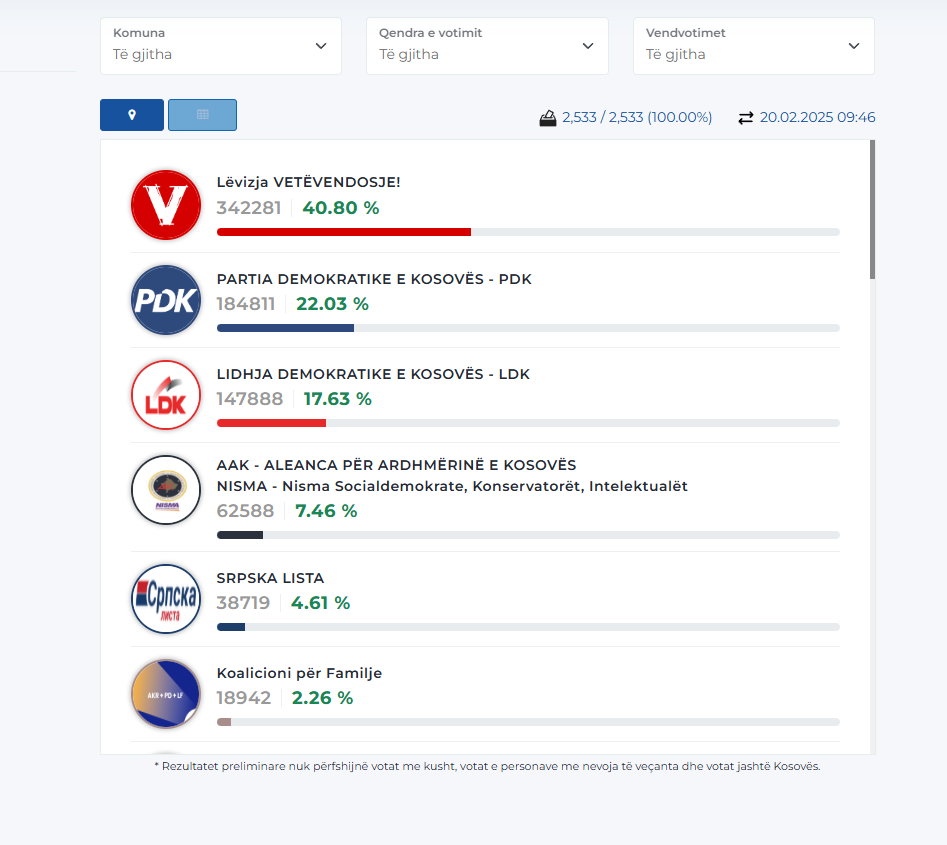This screenshot has height=845, width=947.
Task: Switch to table grid view
Action: (202, 115)
